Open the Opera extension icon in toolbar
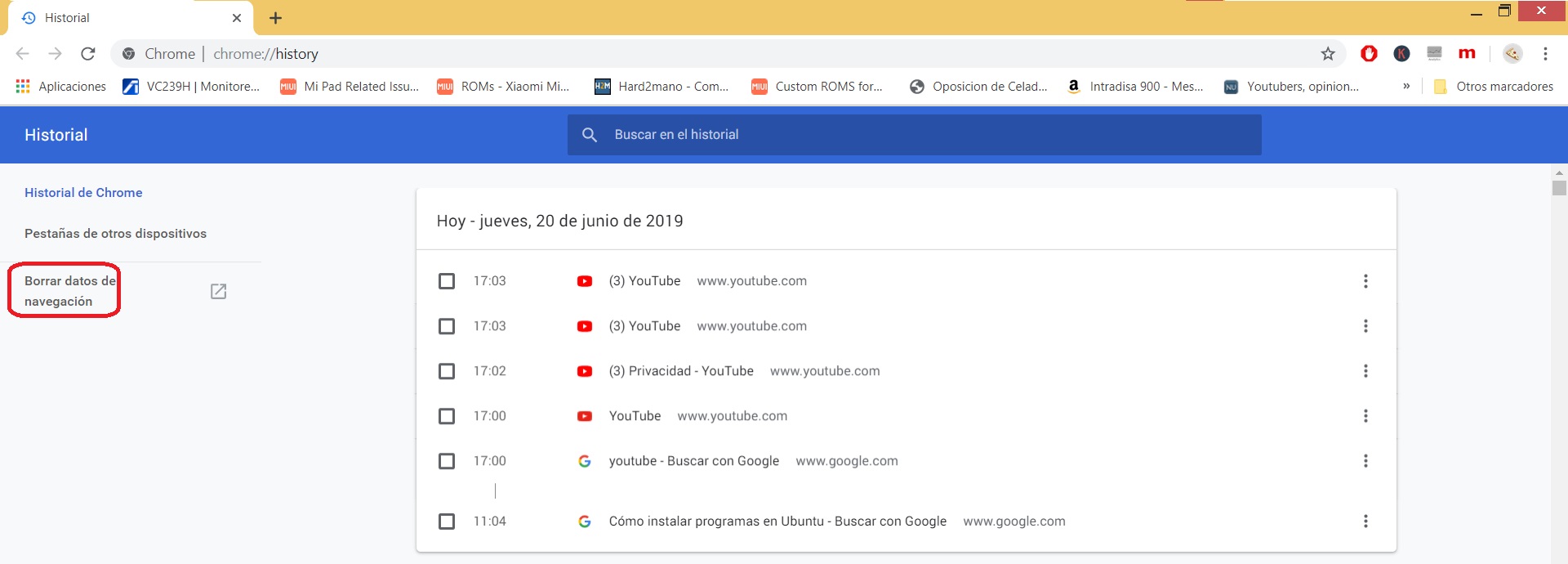The width and height of the screenshot is (1568, 564). click(x=1369, y=54)
